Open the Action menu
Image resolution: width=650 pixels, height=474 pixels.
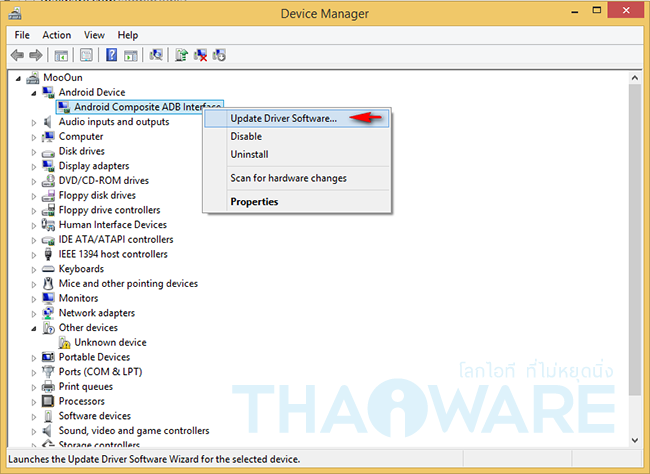click(56, 35)
